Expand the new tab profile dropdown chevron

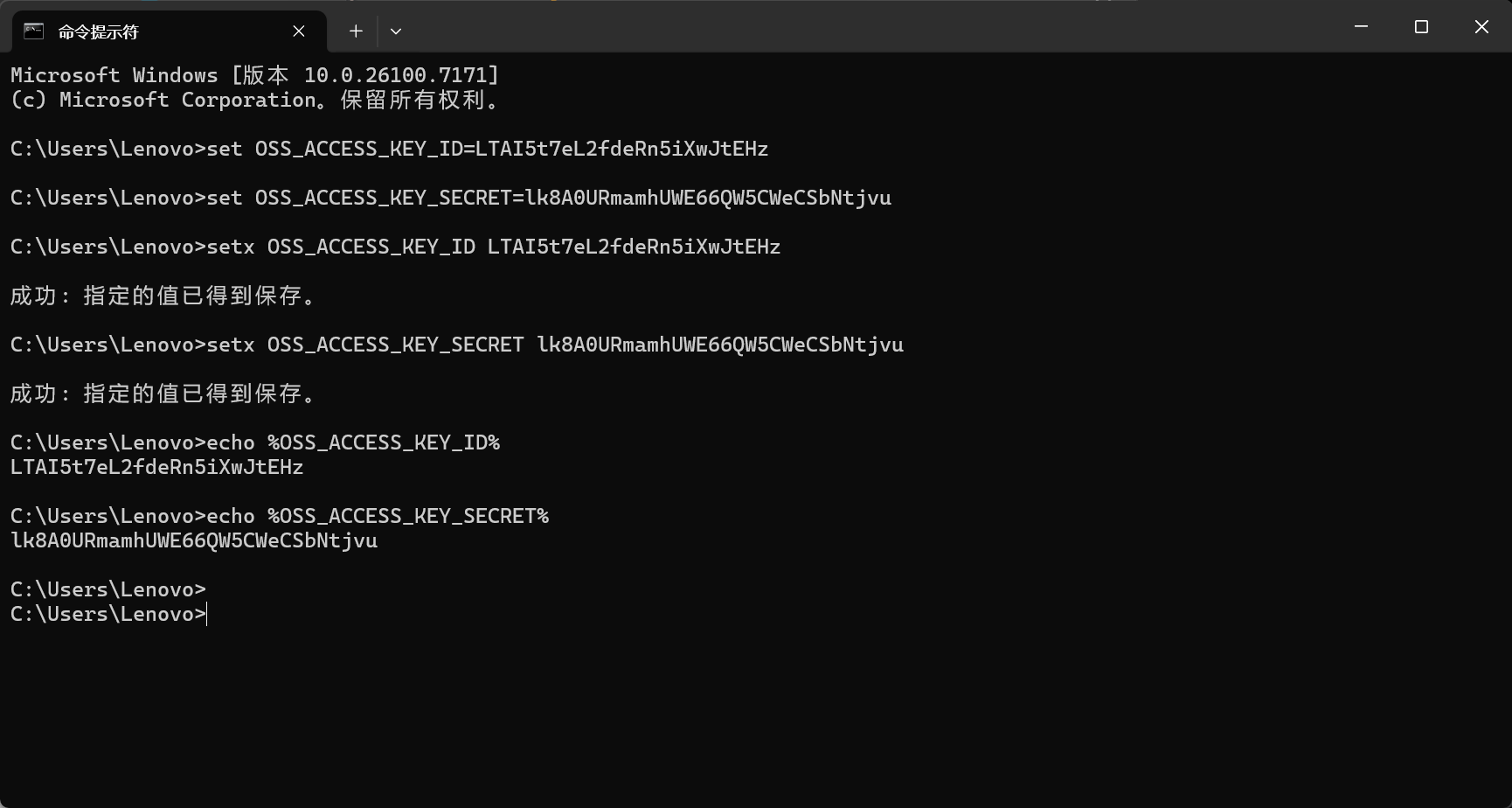[x=396, y=31]
